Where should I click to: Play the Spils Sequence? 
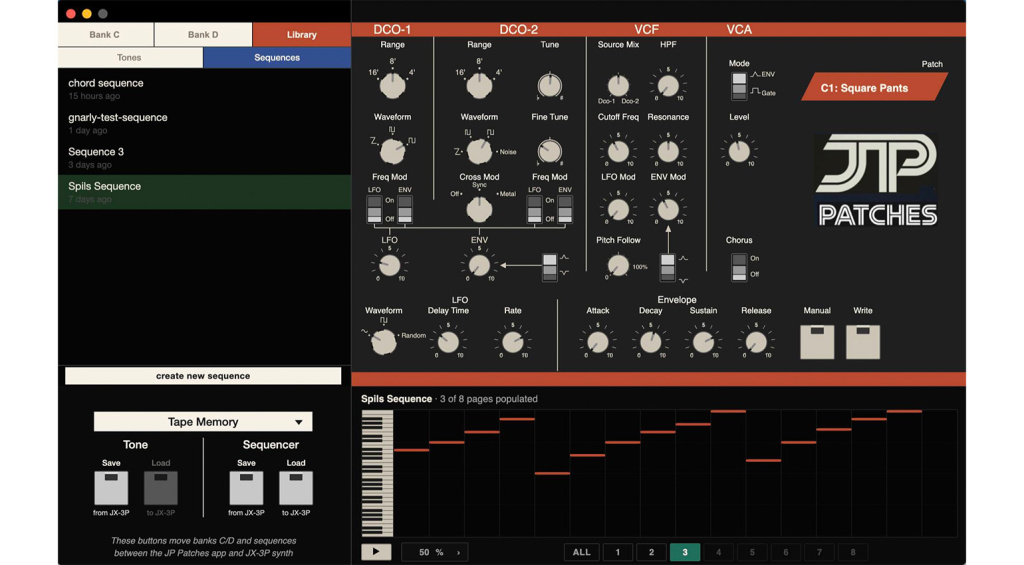coord(376,552)
